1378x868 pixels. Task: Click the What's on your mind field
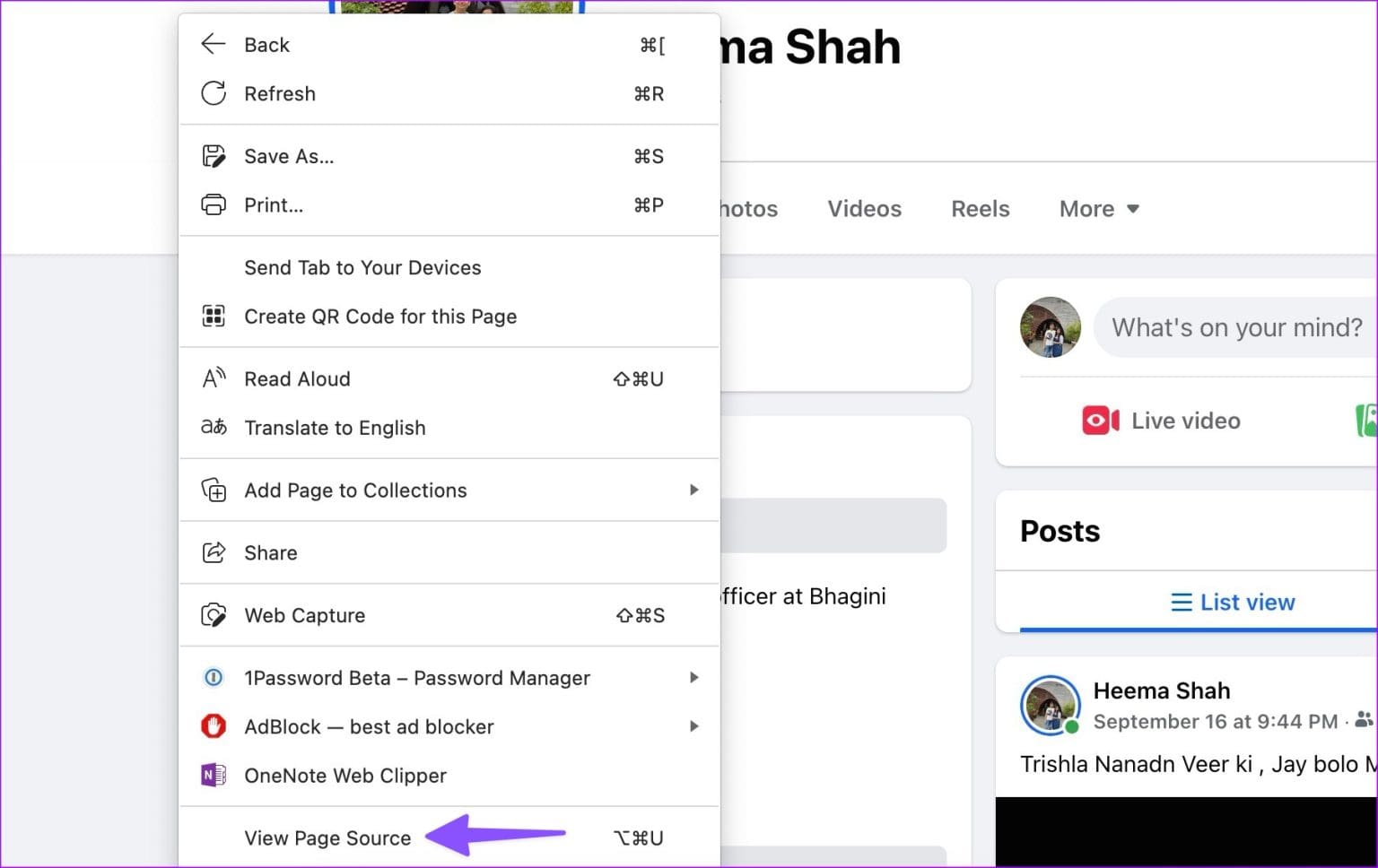(1235, 327)
